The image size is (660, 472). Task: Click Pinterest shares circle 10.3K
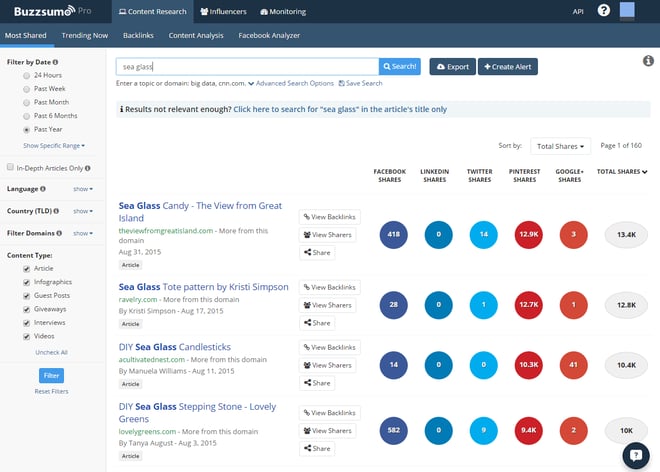point(529,365)
